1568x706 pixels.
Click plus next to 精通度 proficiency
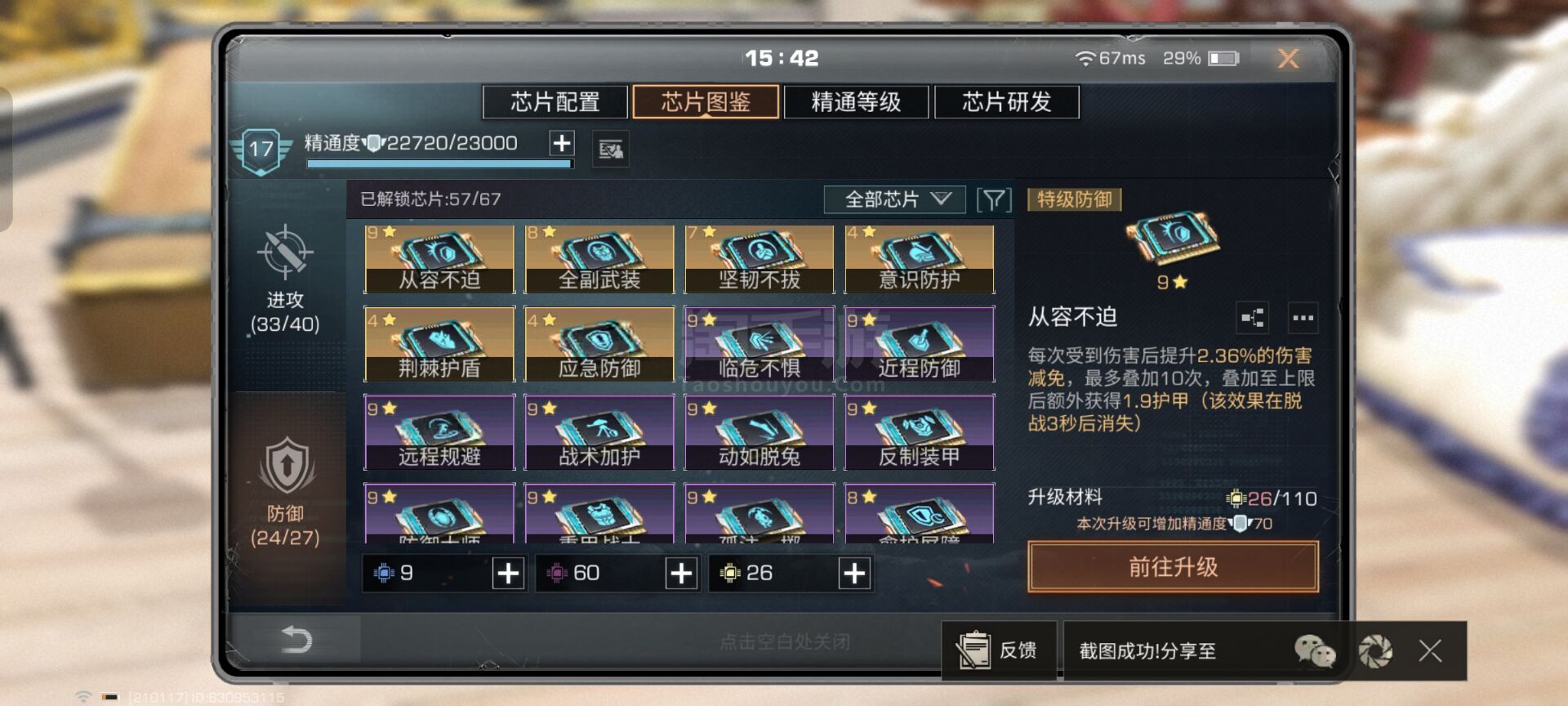point(562,144)
